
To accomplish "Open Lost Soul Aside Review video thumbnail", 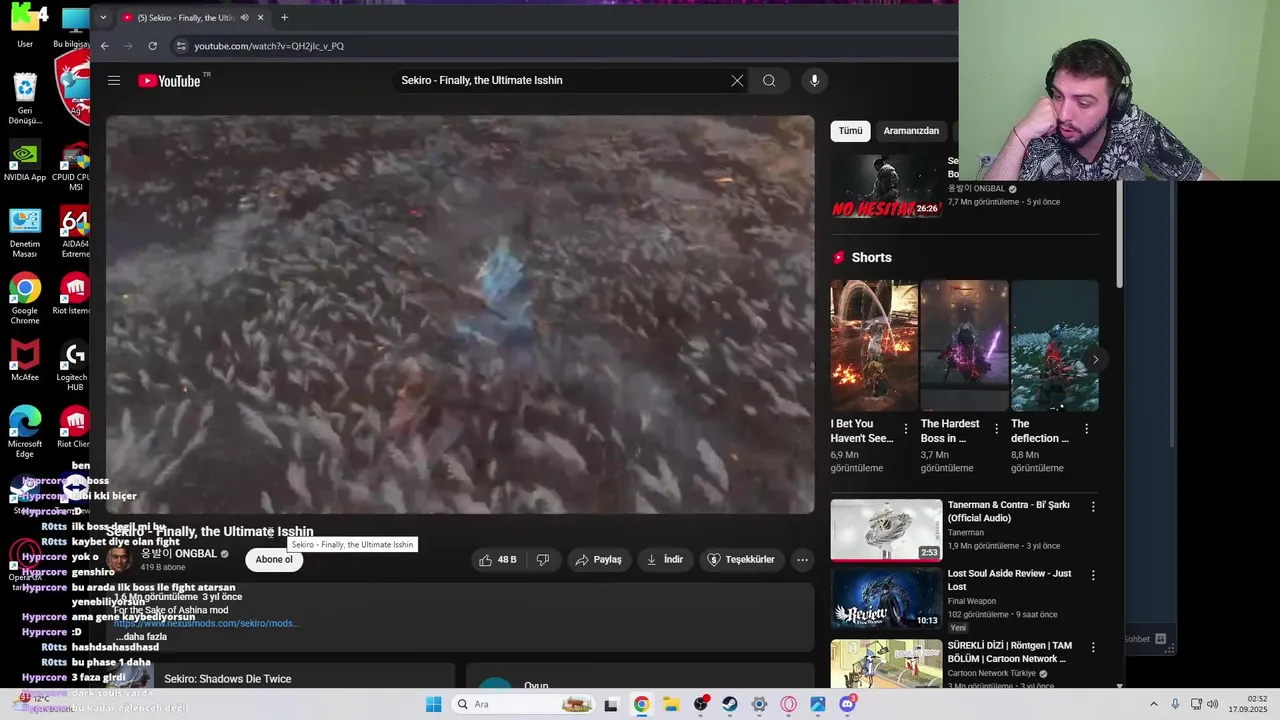I will point(886,599).
